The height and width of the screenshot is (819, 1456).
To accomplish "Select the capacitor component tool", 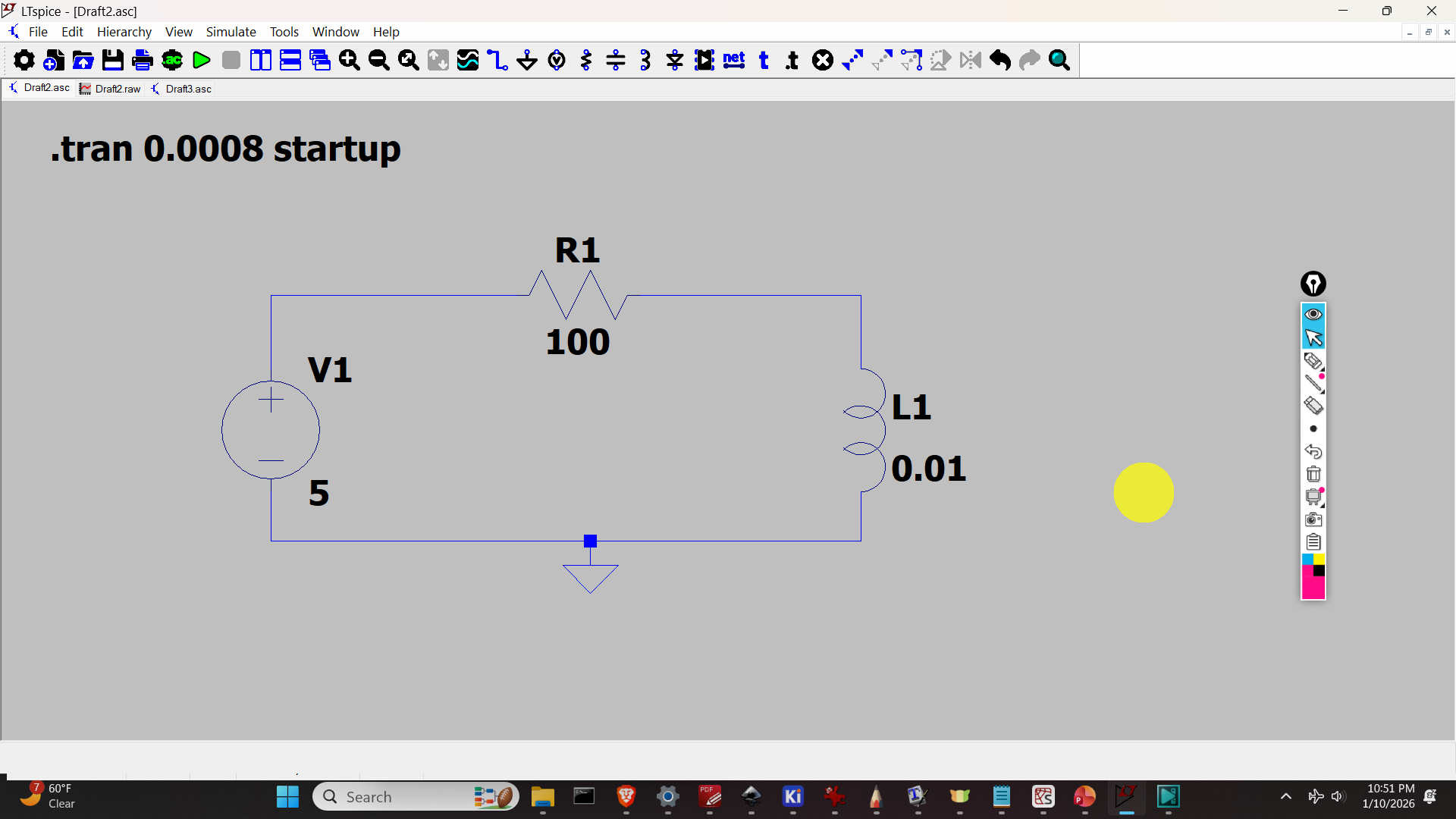I will coord(616,60).
